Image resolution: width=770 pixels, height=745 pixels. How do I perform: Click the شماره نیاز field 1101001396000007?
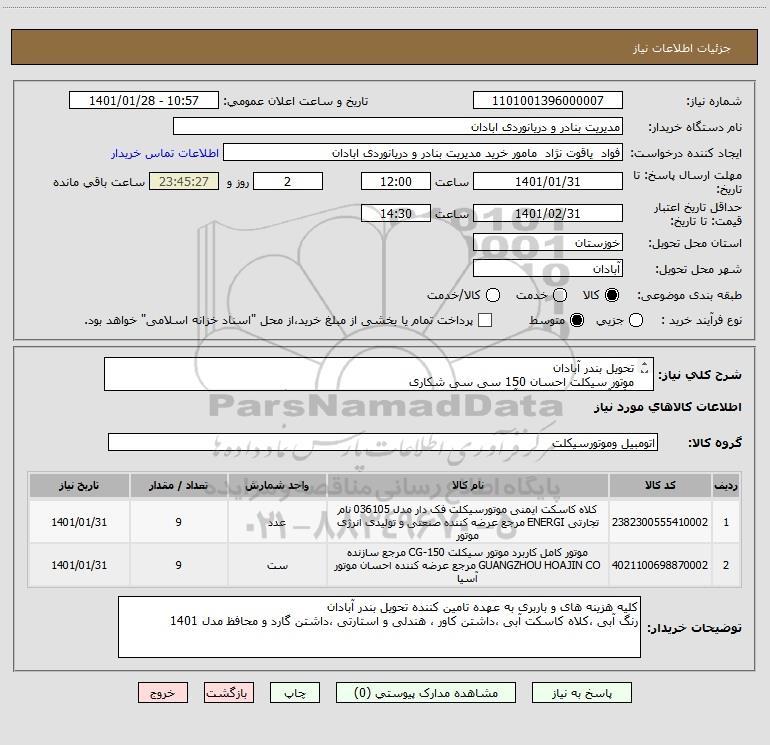[548, 101]
